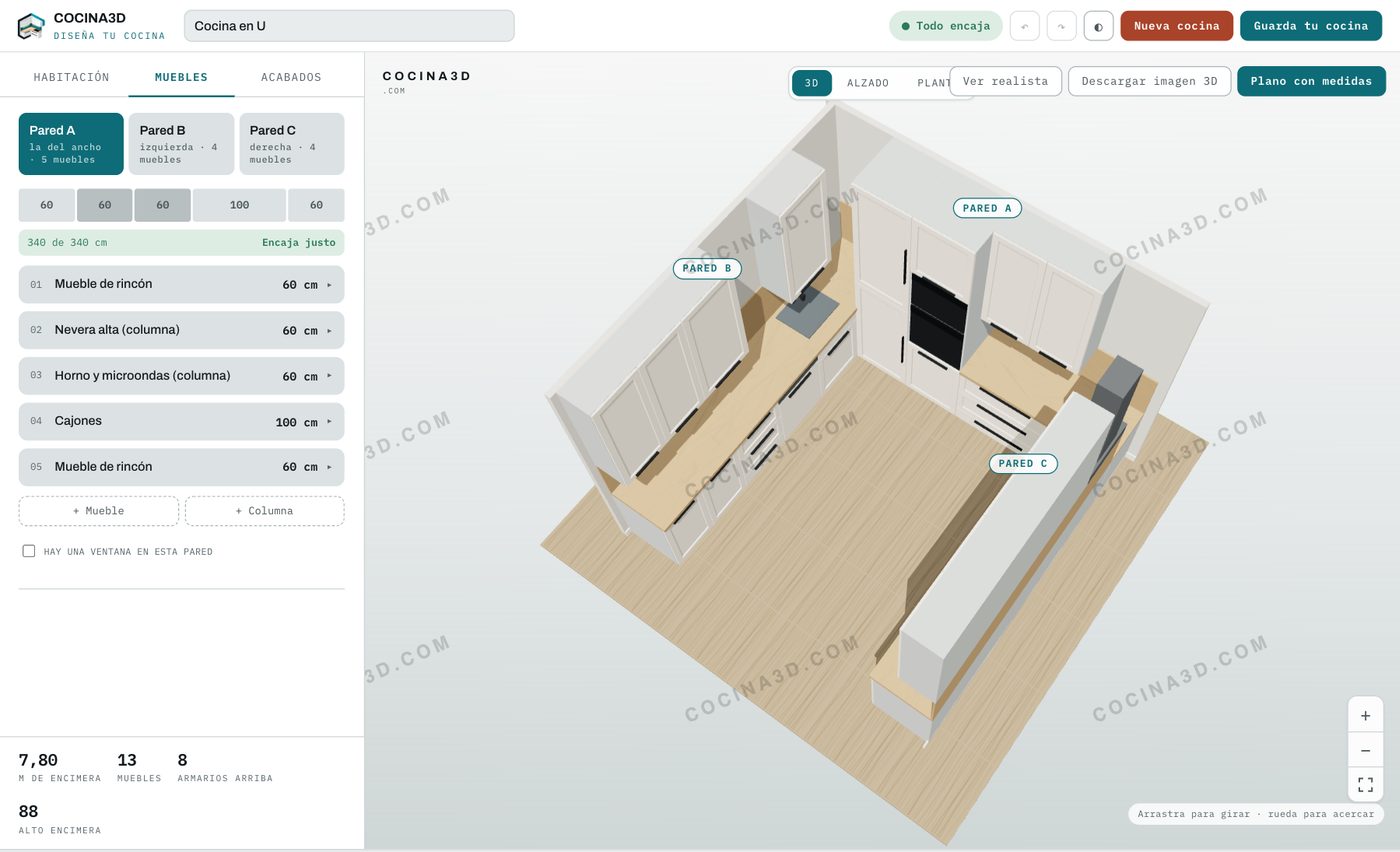The image size is (1400, 852).
Task: Click the Cocina3D logo icon
Action: tap(31, 26)
